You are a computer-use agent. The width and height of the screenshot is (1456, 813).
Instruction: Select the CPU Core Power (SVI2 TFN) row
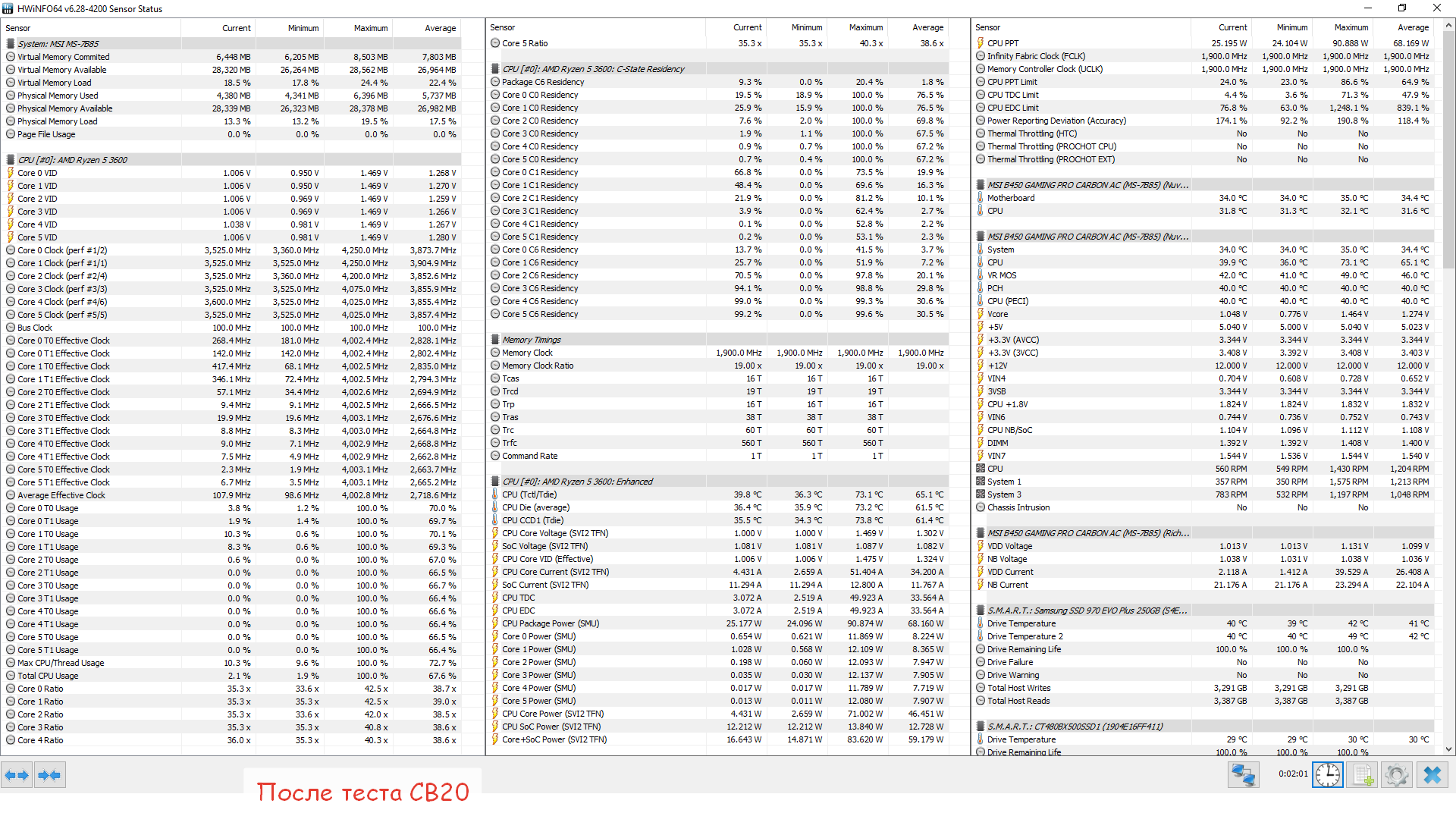(718, 714)
